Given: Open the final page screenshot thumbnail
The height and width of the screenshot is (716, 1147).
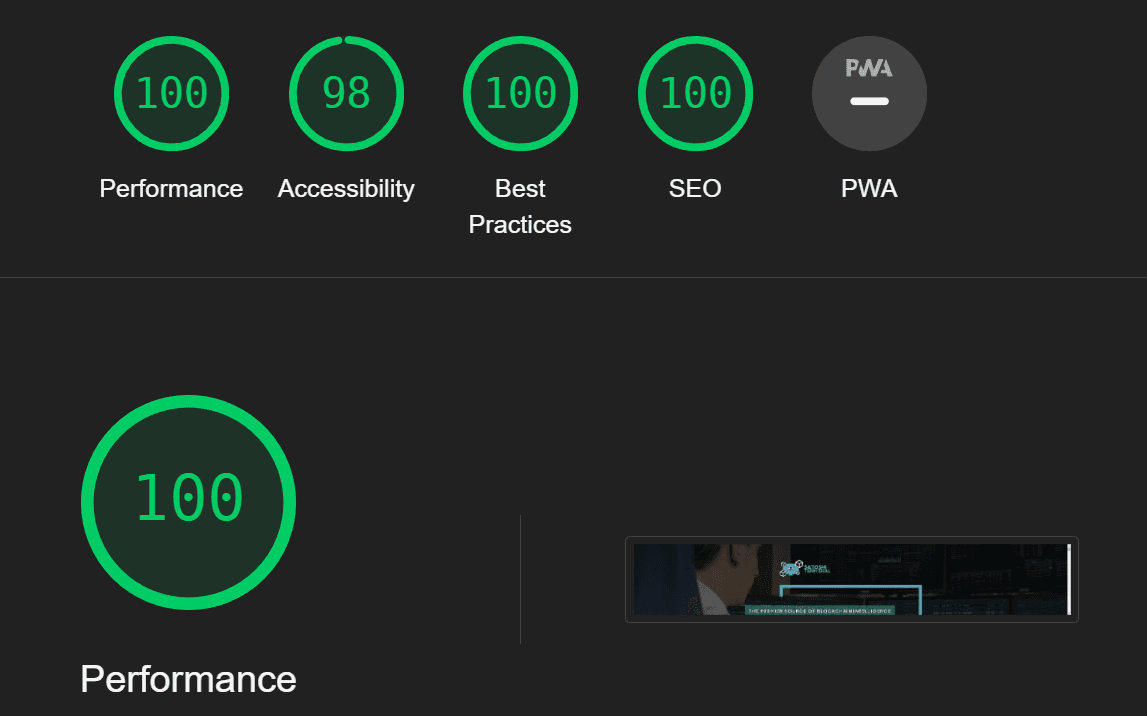Looking at the screenshot, I should pos(851,579).
